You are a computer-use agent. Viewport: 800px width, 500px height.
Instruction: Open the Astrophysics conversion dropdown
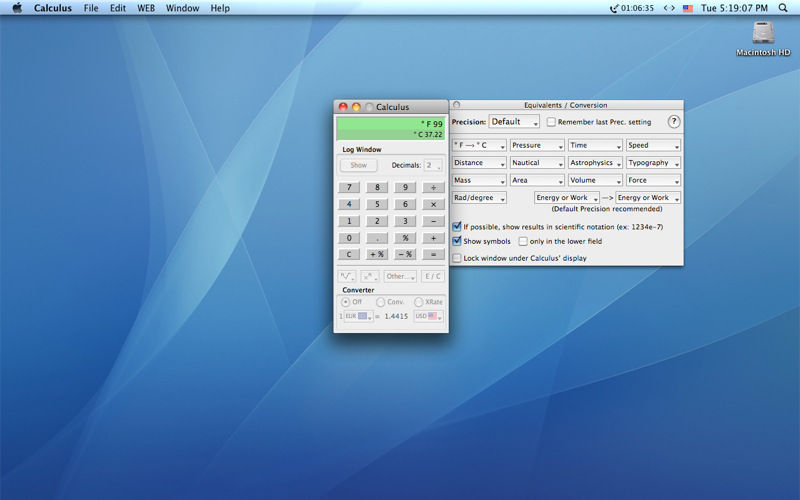pyautogui.click(x=595, y=163)
